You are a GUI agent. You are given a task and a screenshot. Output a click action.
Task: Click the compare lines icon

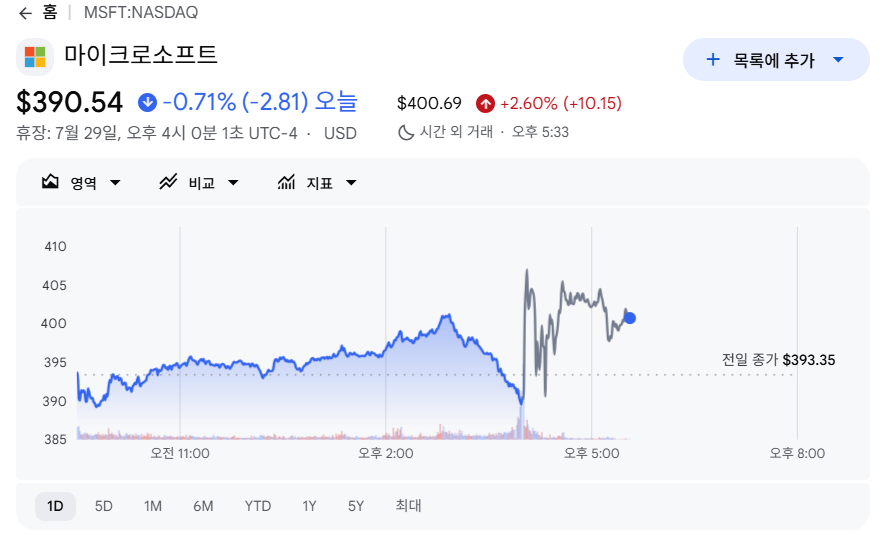168,182
